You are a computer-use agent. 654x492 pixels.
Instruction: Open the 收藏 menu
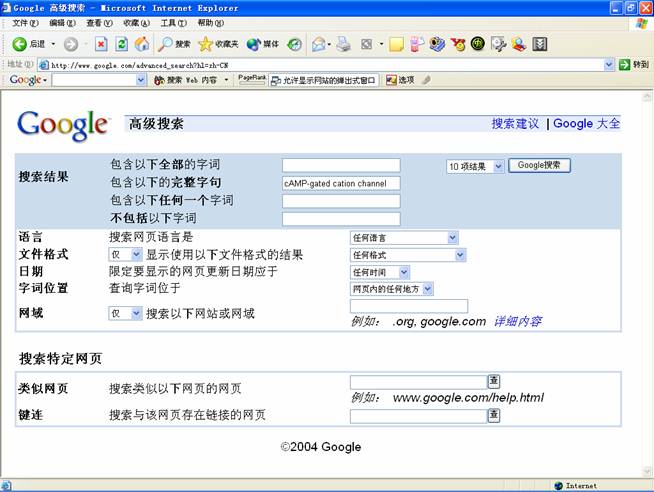pyautogui.click(x=136, y=23)
